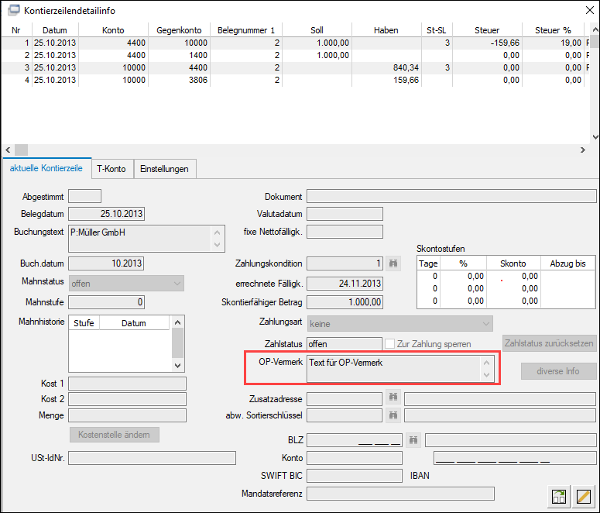Click binoculars icon next to Zahlungskondition
Screen dimensions: 600x513
[393, 264]
